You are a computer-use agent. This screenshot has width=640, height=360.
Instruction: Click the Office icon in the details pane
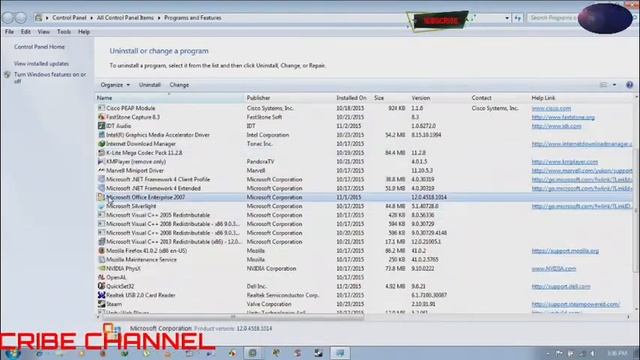point(111,330)
